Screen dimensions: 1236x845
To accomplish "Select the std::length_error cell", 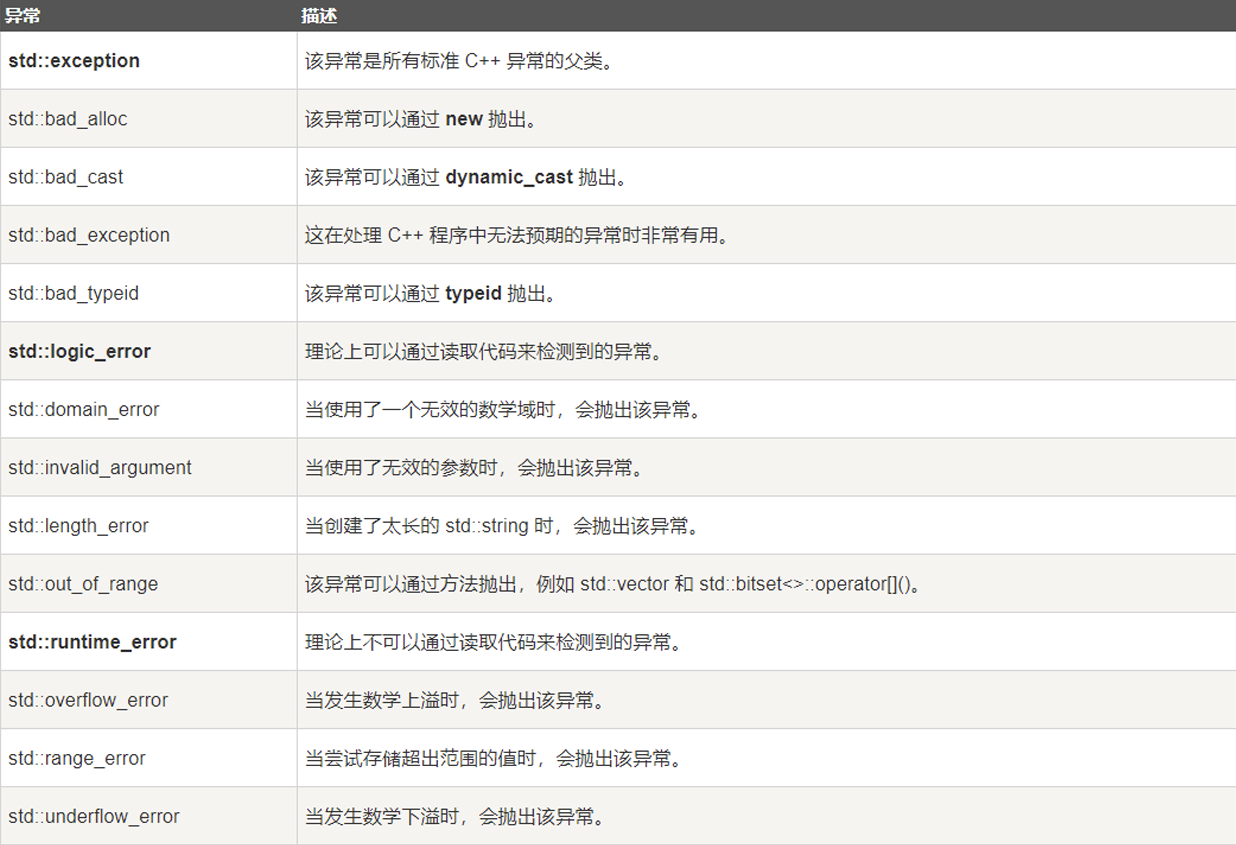I will point(148,525).
